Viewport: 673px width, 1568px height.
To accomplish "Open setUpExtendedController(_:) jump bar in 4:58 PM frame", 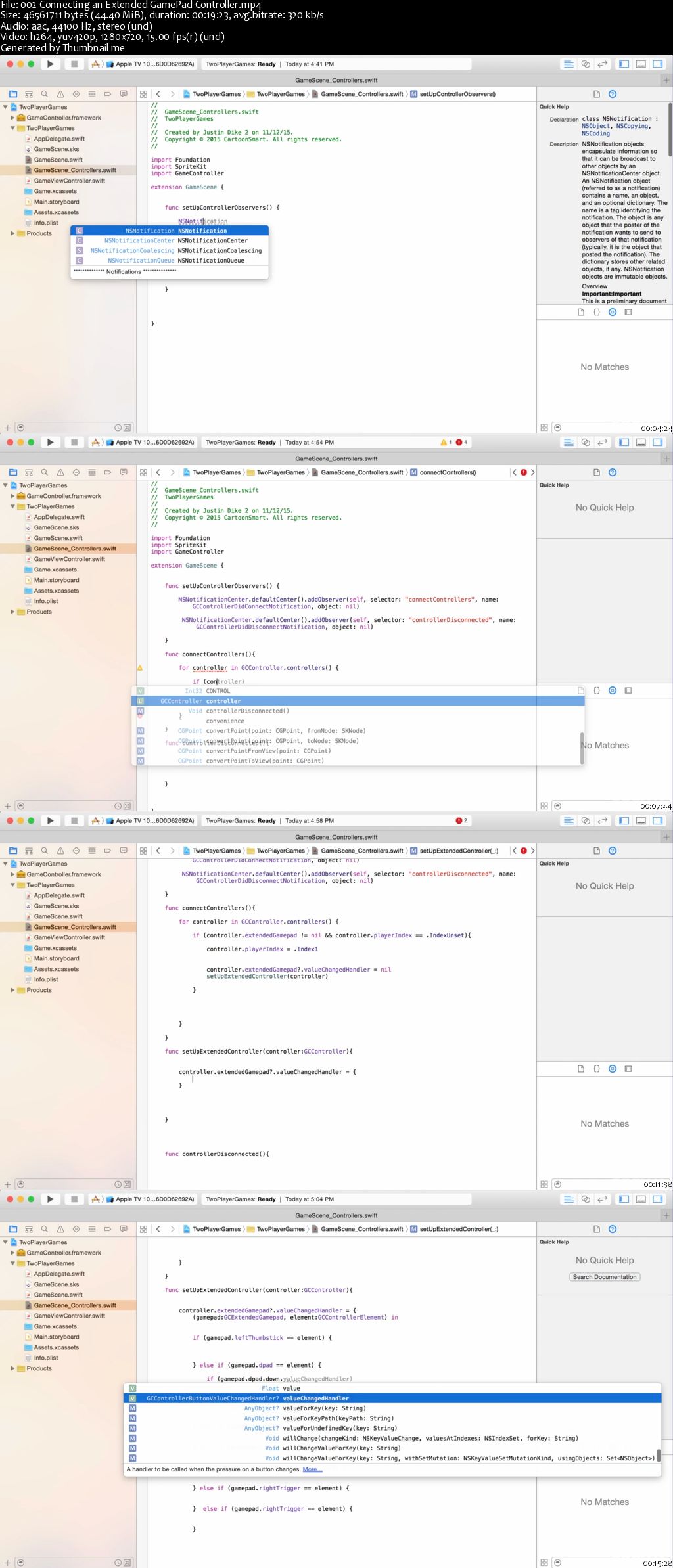I will 454,851.
